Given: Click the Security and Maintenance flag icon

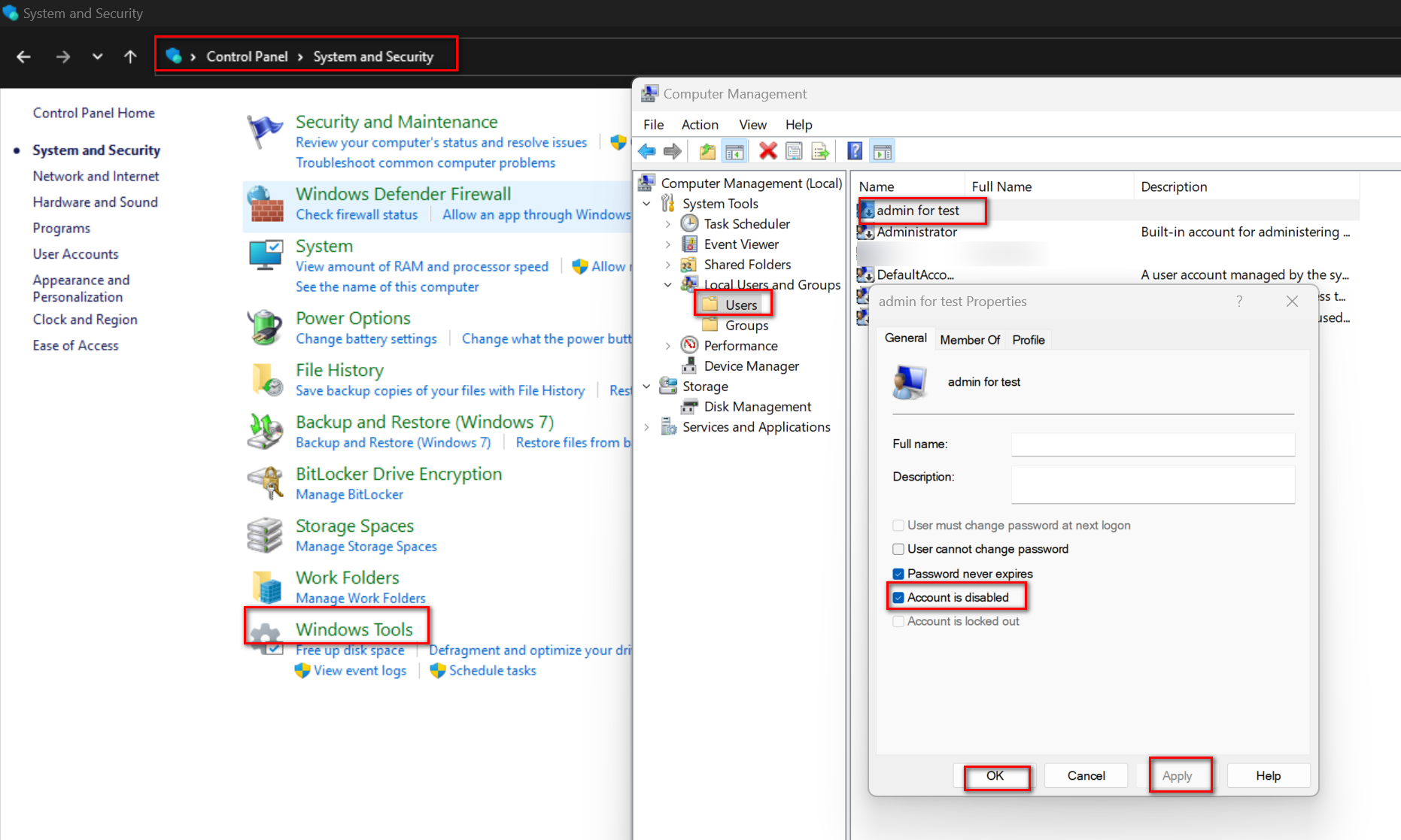Looking at the screenshot, I should coord(265,132).
